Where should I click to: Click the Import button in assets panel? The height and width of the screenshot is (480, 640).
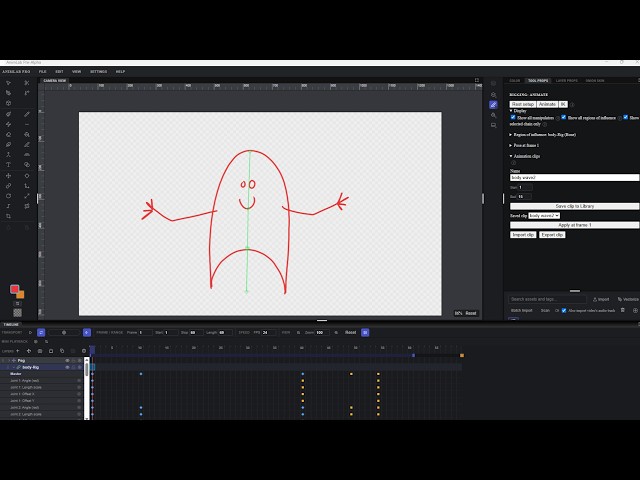(x=601, y=300)
